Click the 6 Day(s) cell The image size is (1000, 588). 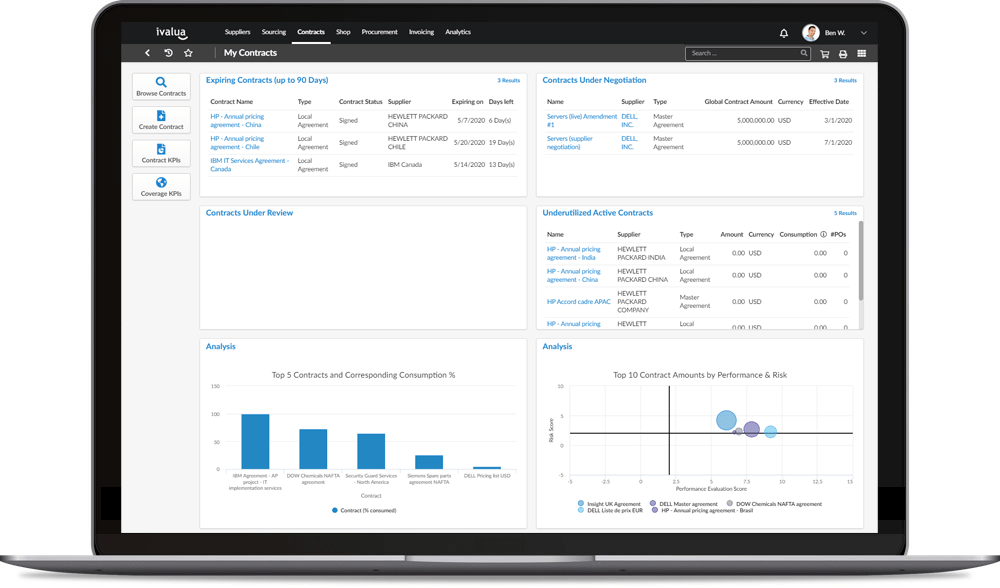click(x=500, y=121)
